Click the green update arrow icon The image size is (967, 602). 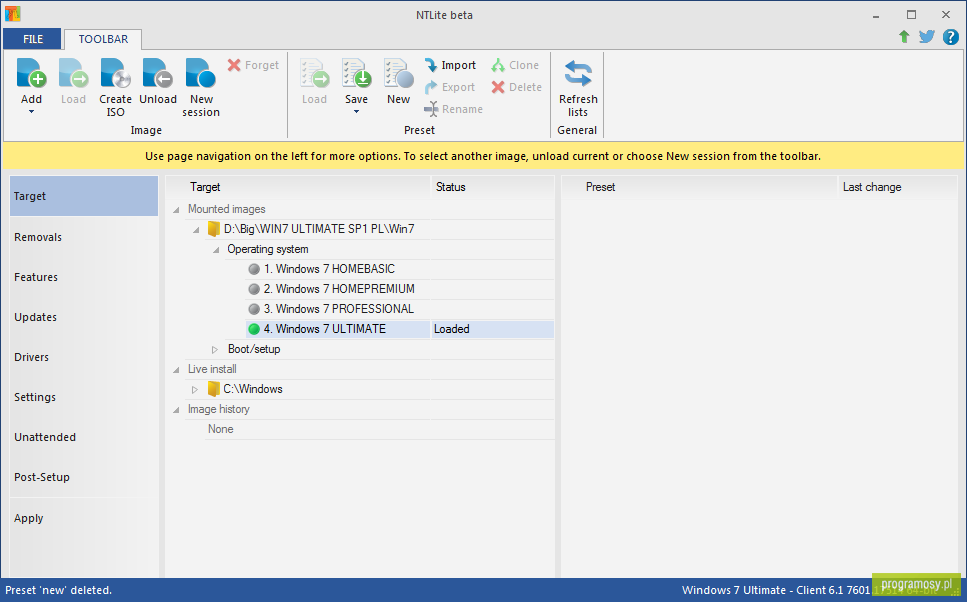click(904, 36)
